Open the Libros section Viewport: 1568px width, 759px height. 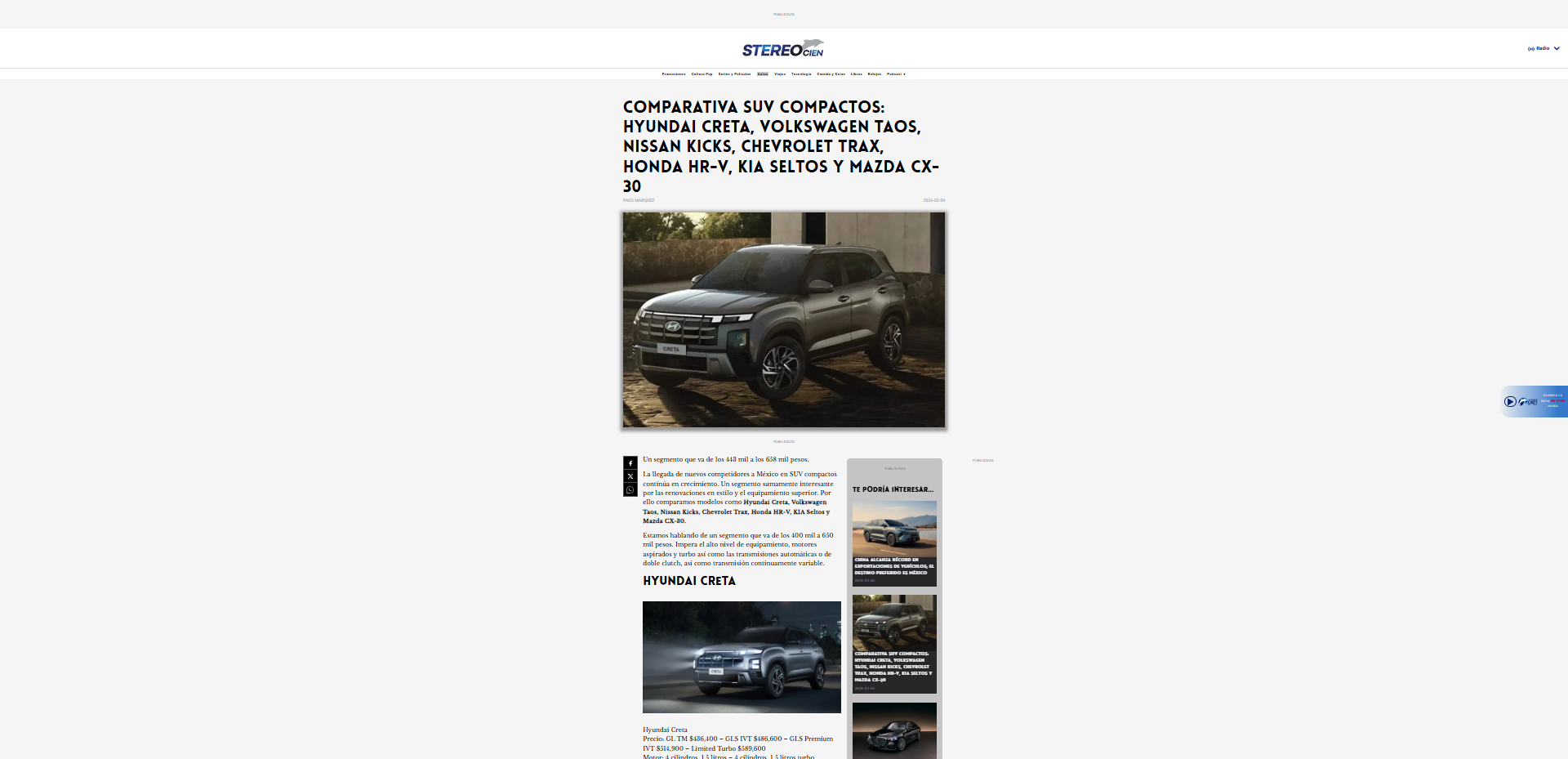(856, 74)
